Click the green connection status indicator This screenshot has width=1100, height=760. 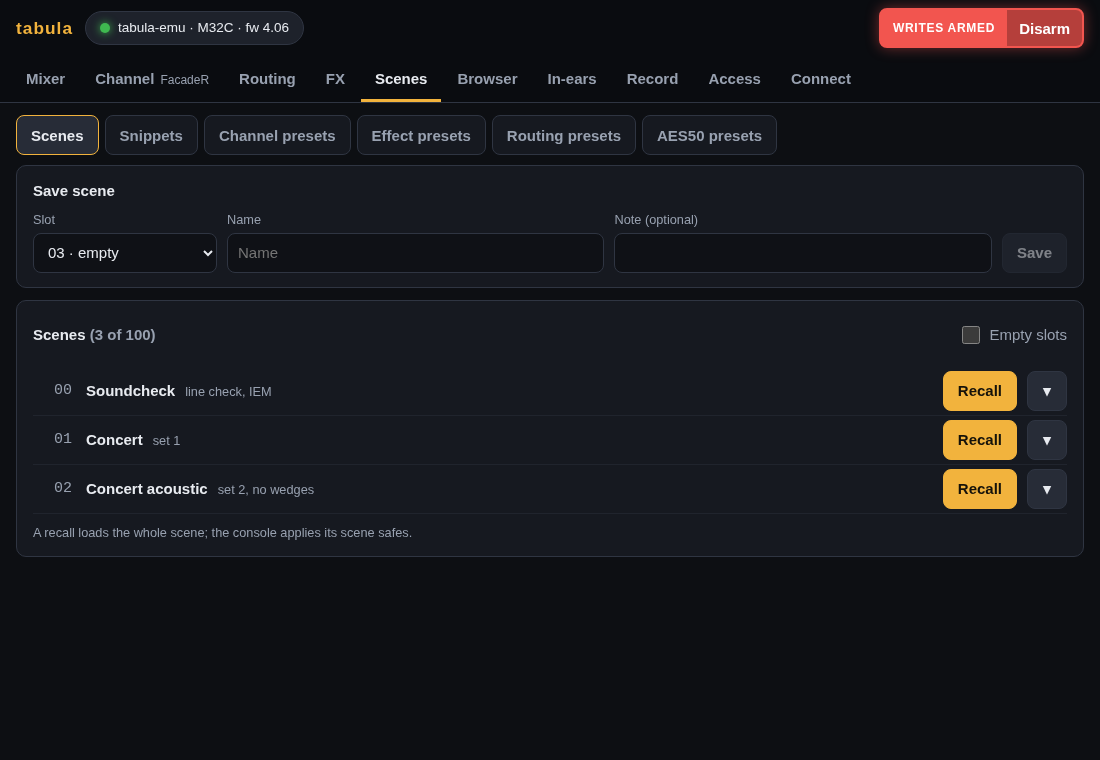(x=105, y=28)
